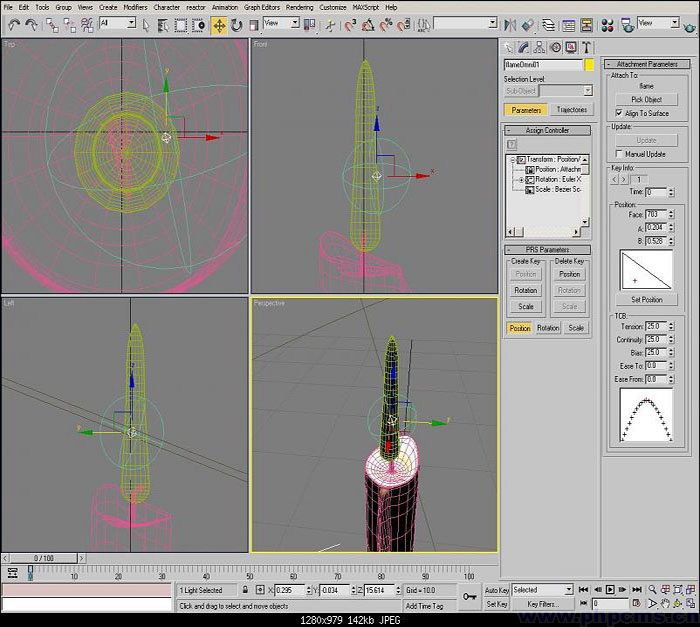Screen dimensions: 700x627
Task: Expand the Rotation : Euler XYZ tree node
Action: (521, 180)
